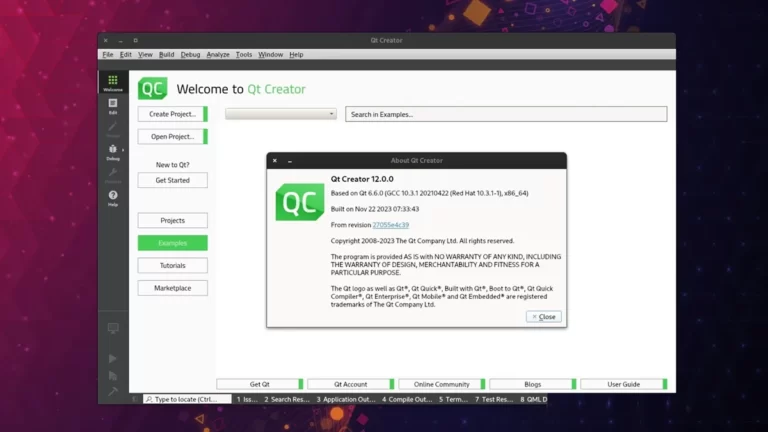
Task: Open the Debug menu
Action: click(x=190, y=54)
